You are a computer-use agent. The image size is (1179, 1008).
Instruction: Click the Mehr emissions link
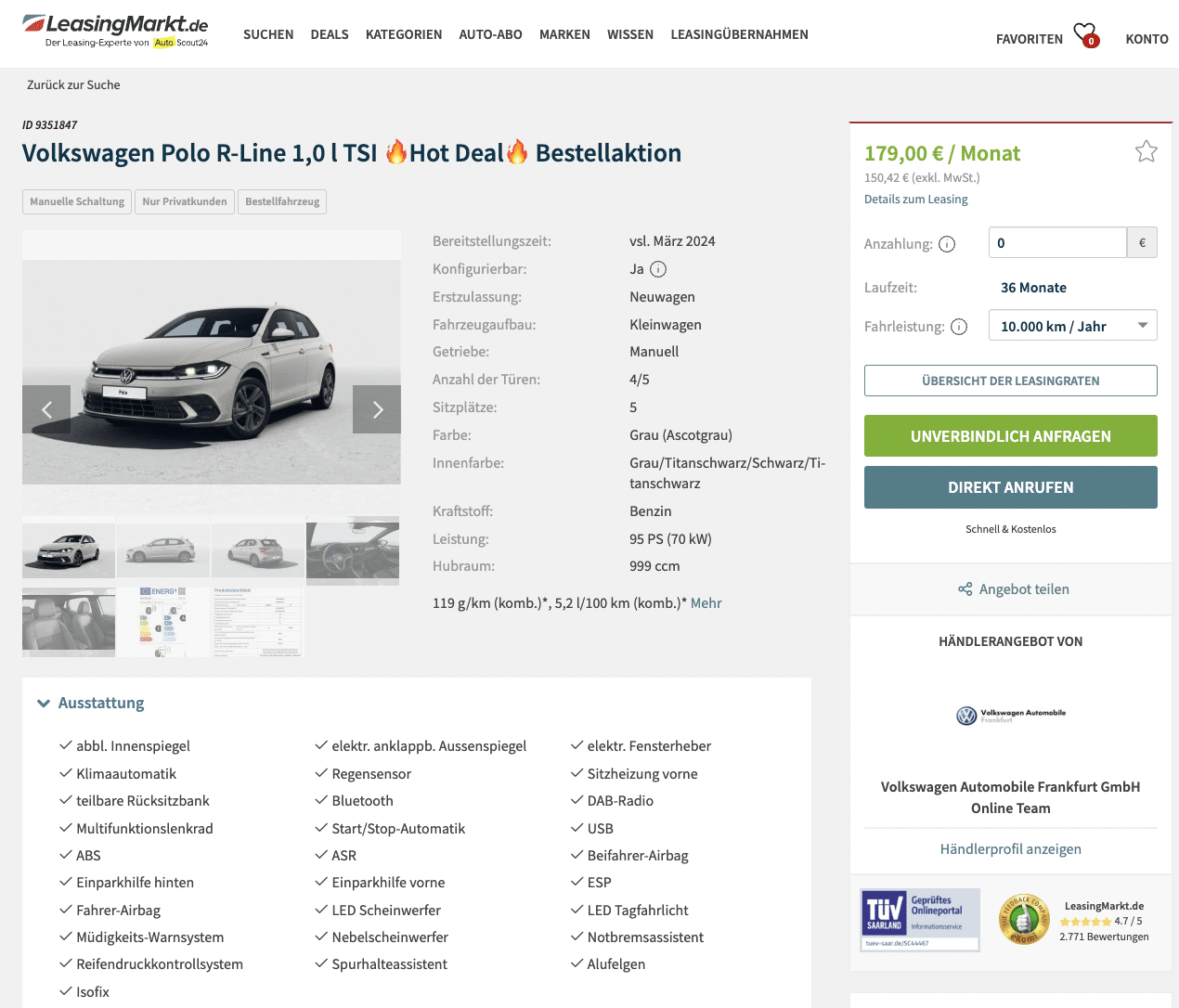pyautogui.click(x=706, y=603)
